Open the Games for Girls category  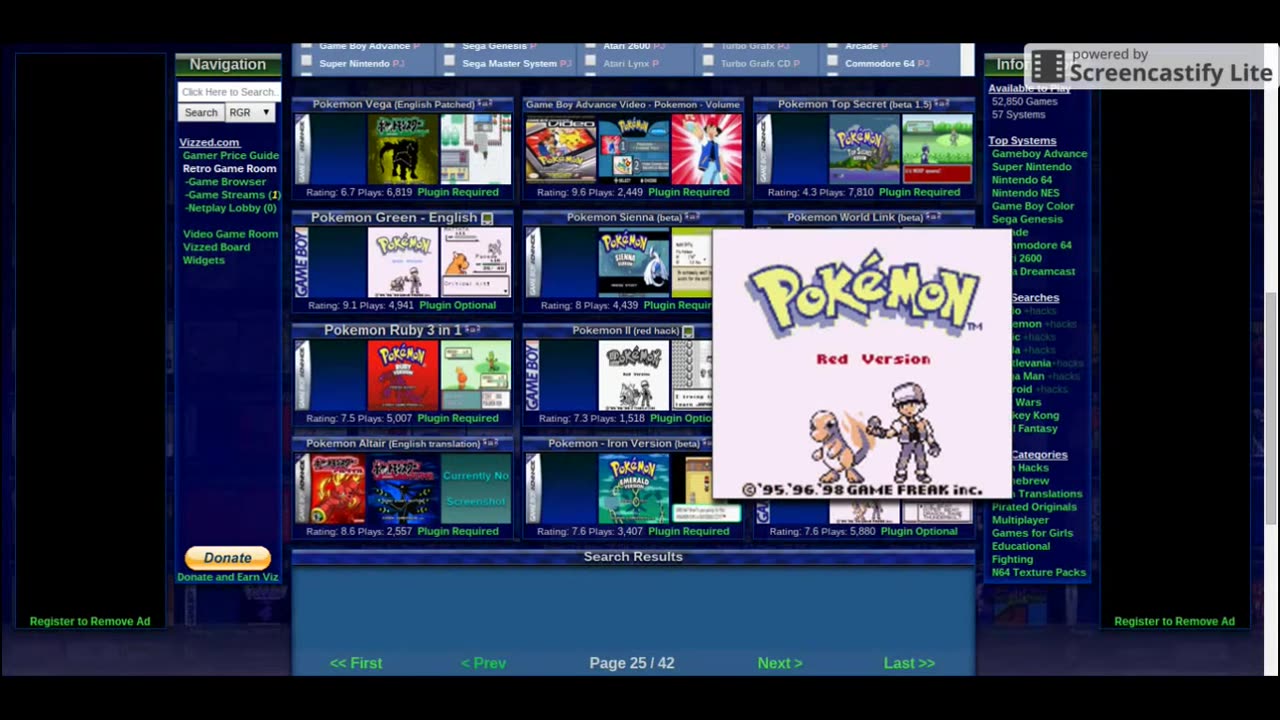1032,533
